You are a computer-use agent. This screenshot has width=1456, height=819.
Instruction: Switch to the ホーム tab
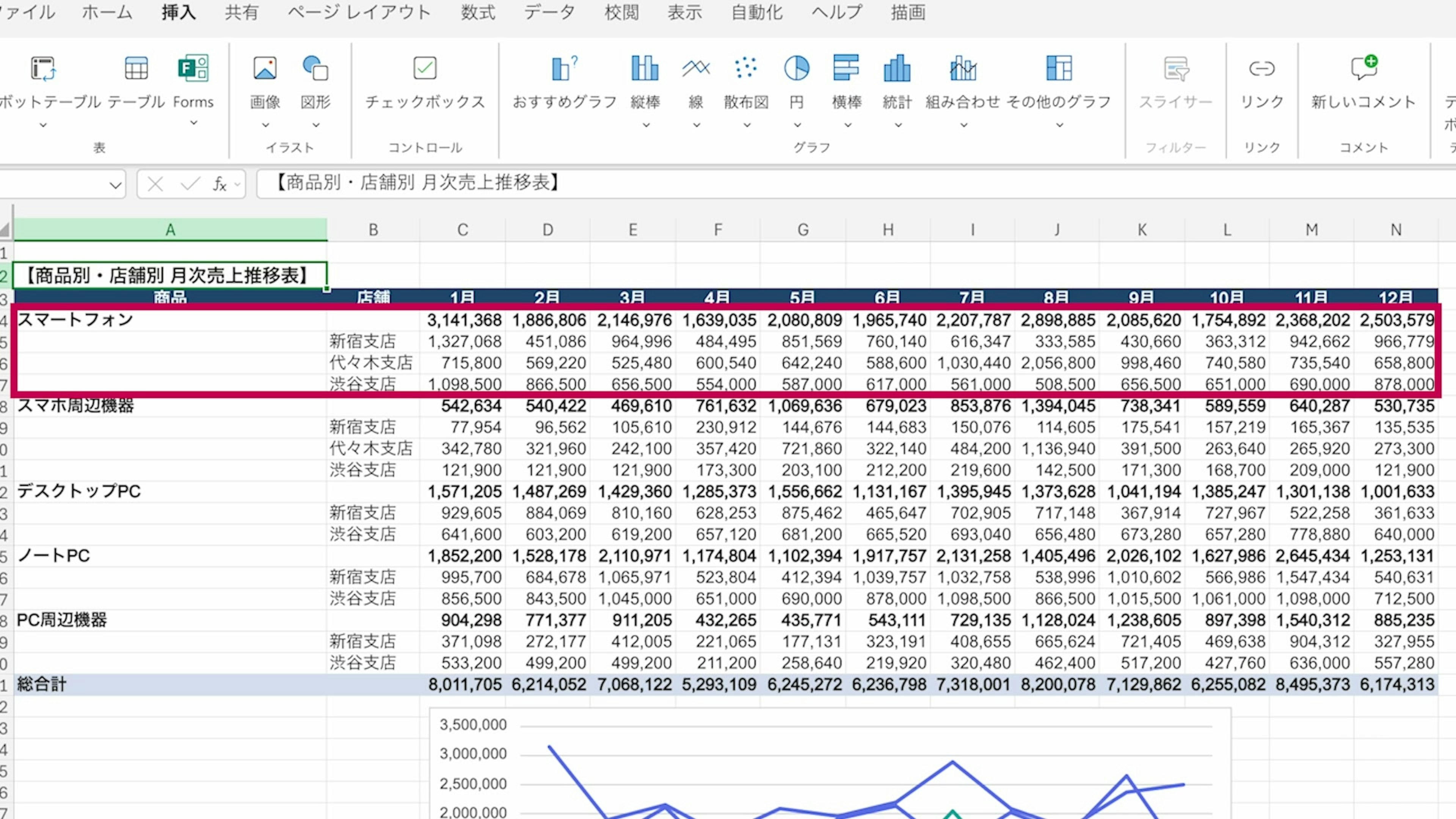107,13
